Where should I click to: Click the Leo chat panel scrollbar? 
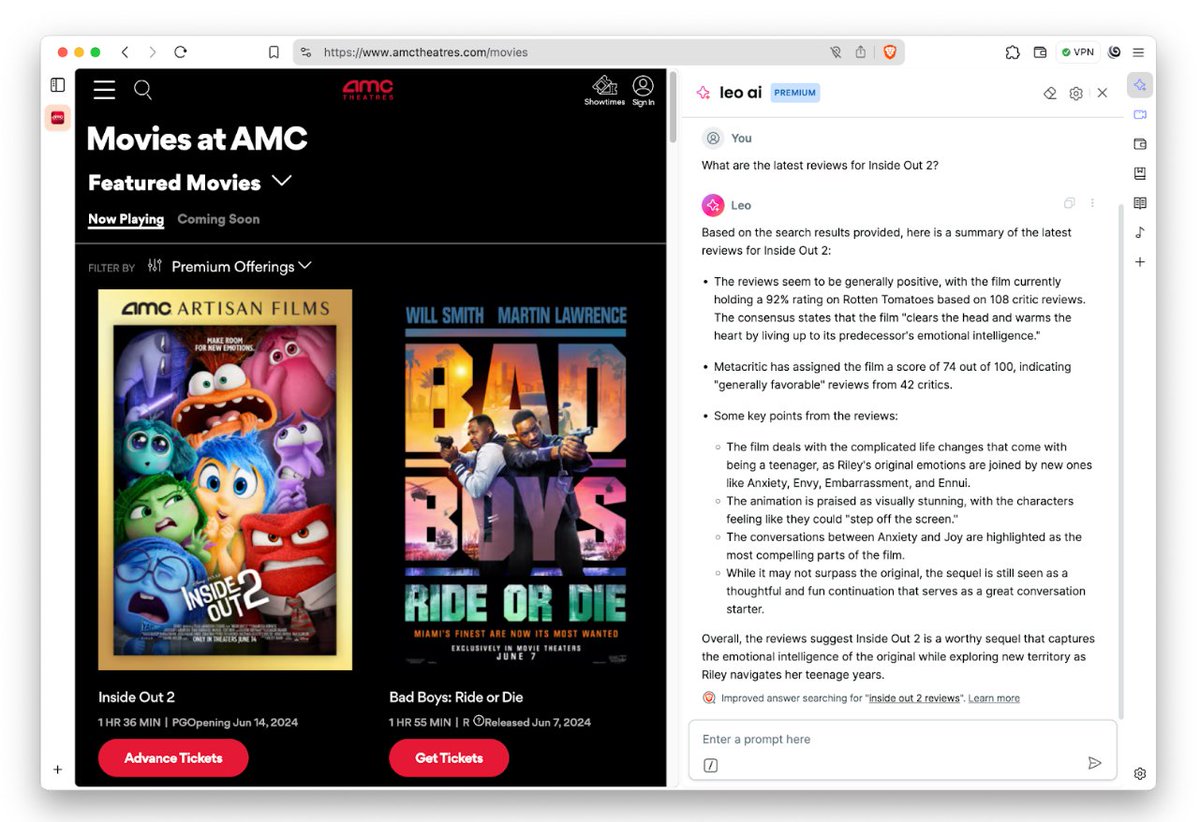point(1120,460)
